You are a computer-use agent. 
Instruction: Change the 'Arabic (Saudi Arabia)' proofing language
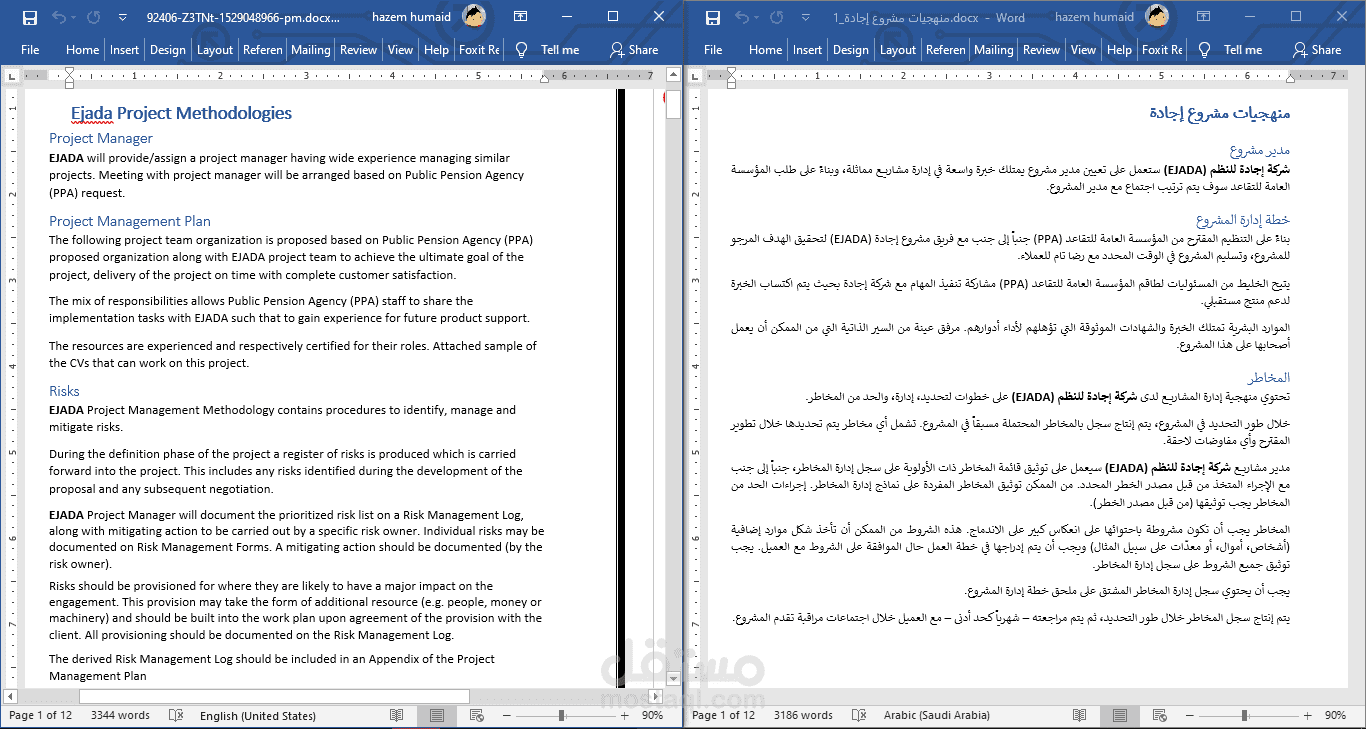[x=937, y=715]
